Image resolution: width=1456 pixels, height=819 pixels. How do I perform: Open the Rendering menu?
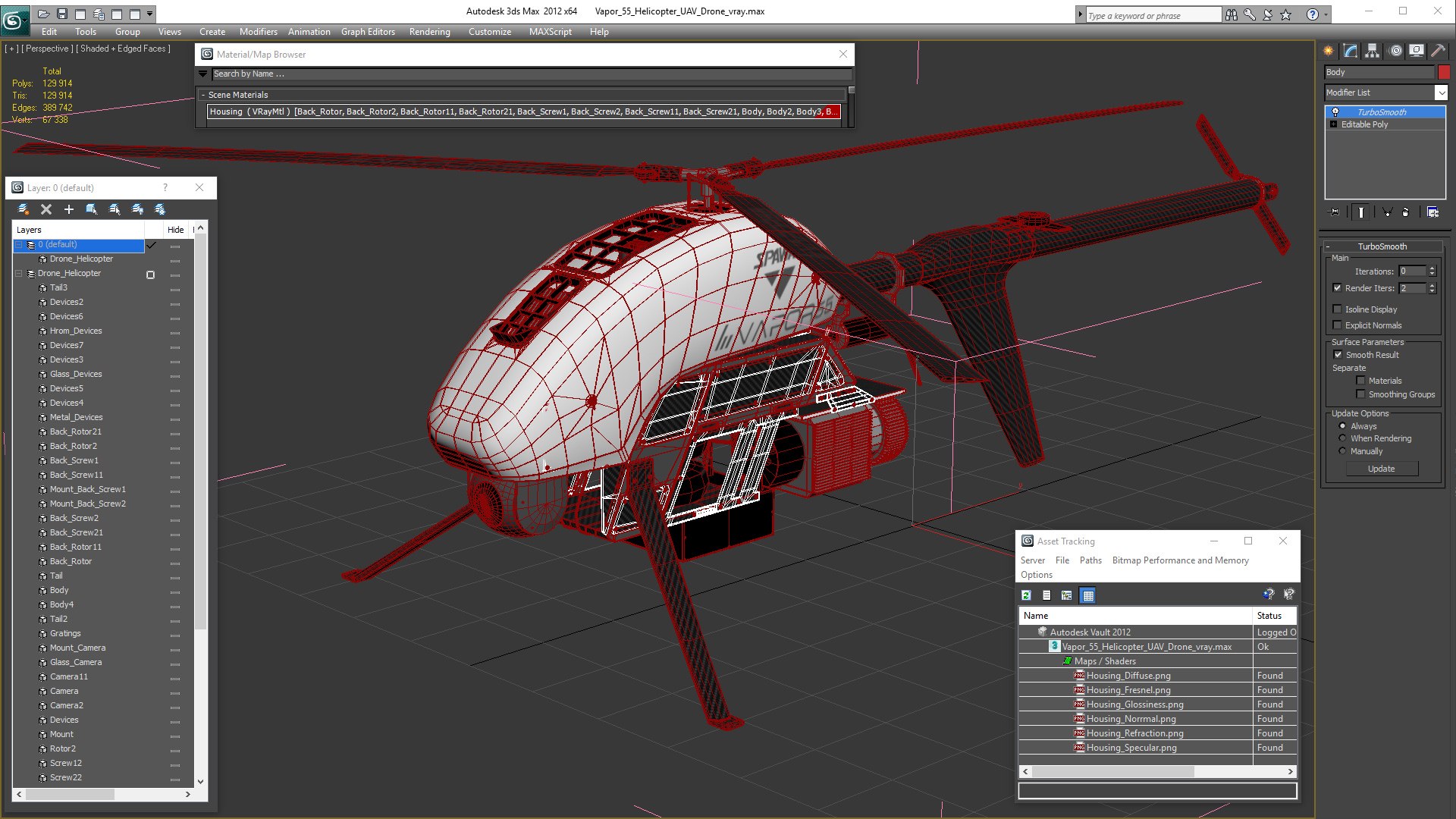(x=429, y=32)
